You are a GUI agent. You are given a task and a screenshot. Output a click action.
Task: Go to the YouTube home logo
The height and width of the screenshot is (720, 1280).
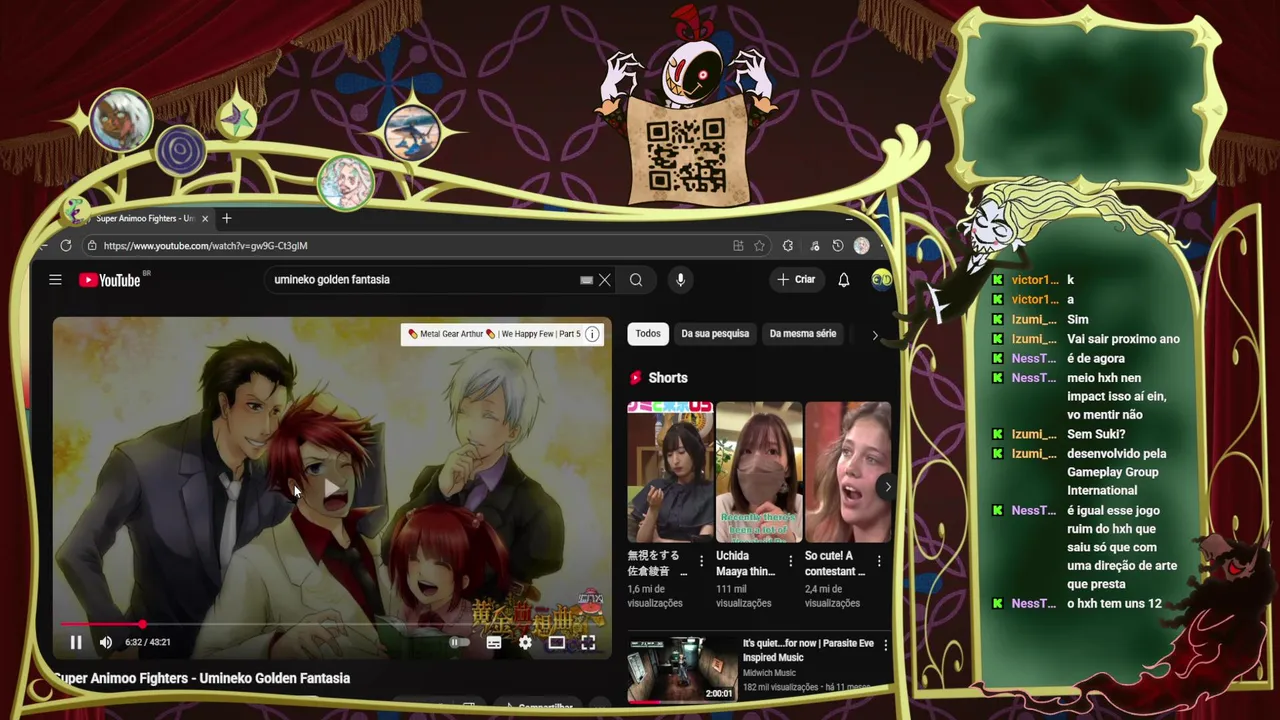pyautogui.click(x=110, y=280)
